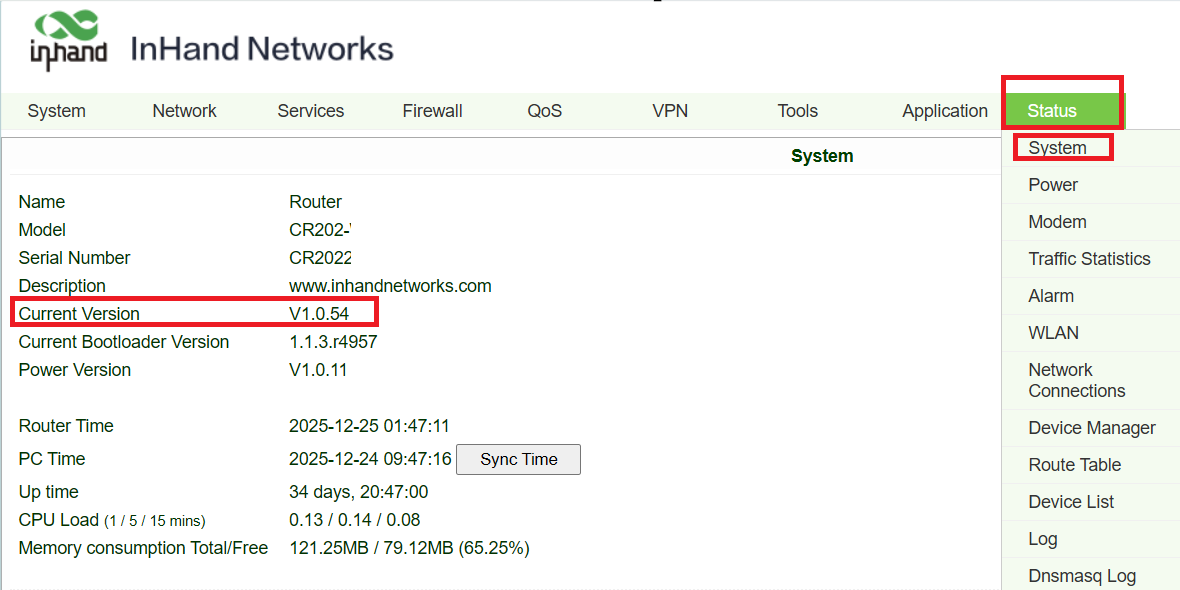Open the Network menu
This screenshot has width=1180, height=590.
coord(184,111)
